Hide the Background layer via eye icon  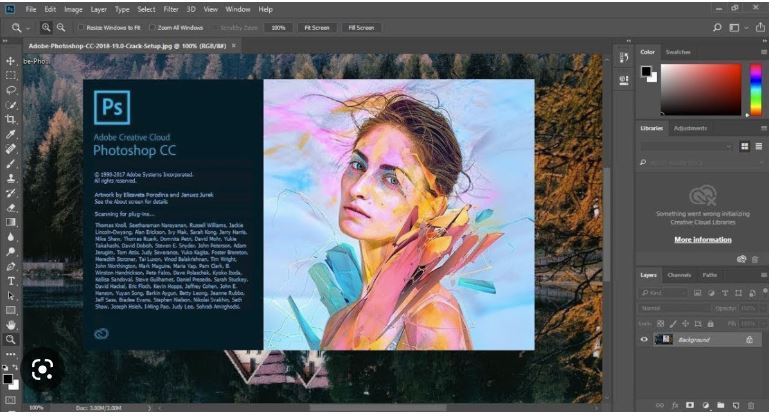tap(644, 340)
